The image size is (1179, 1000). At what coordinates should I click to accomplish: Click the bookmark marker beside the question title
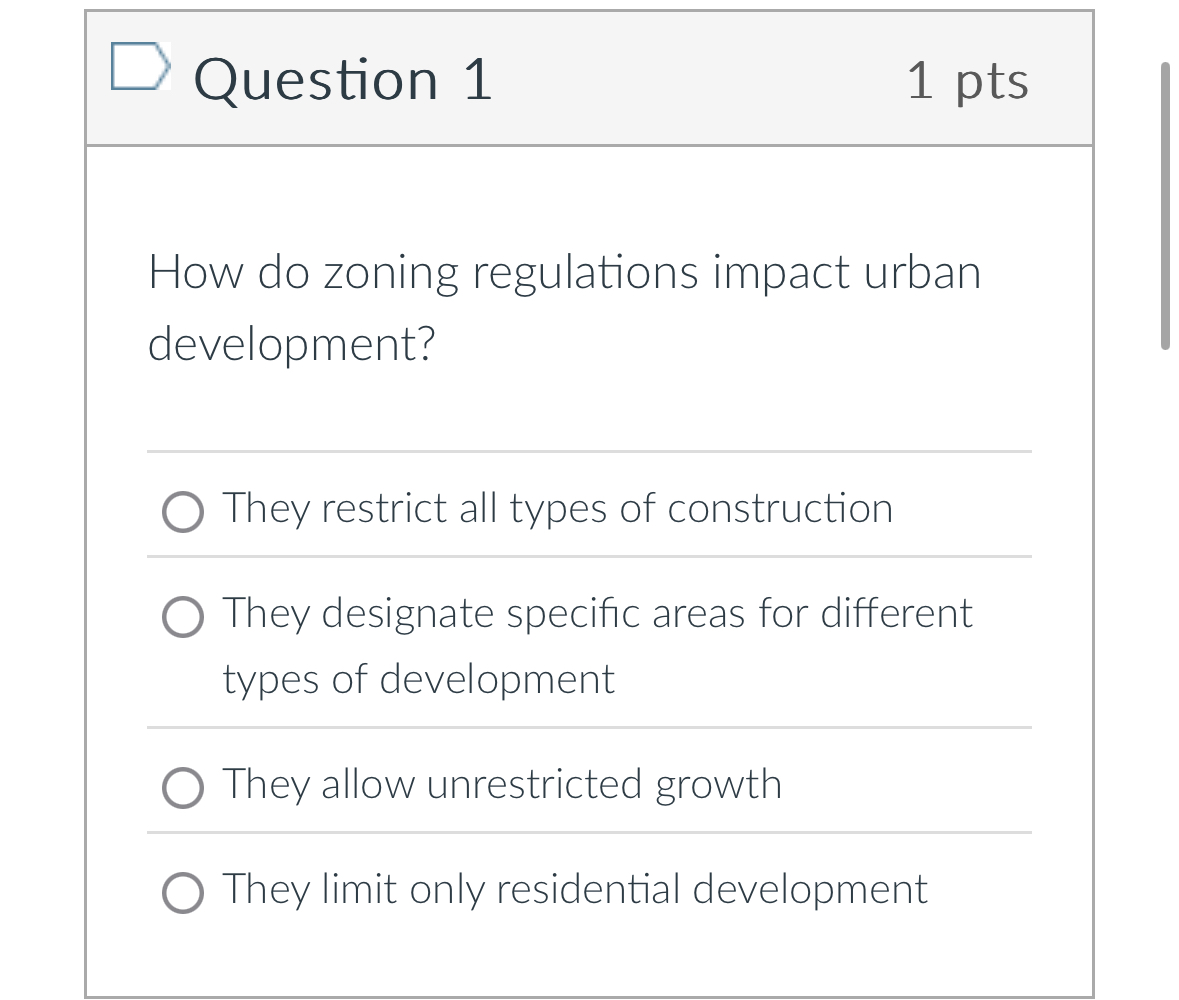pyautogui.click(x=141, y=66)
